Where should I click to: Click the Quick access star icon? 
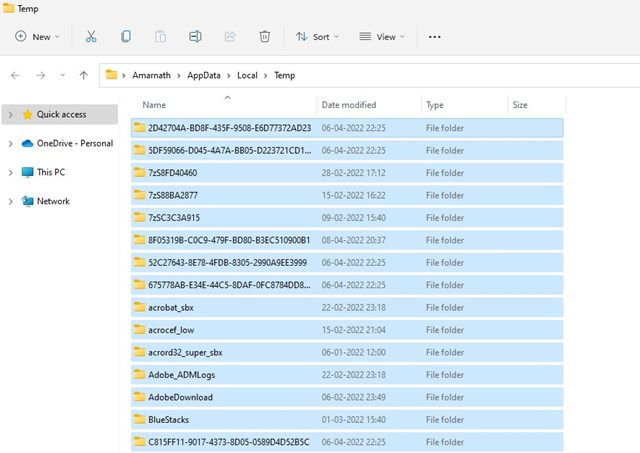coord(27,114)
